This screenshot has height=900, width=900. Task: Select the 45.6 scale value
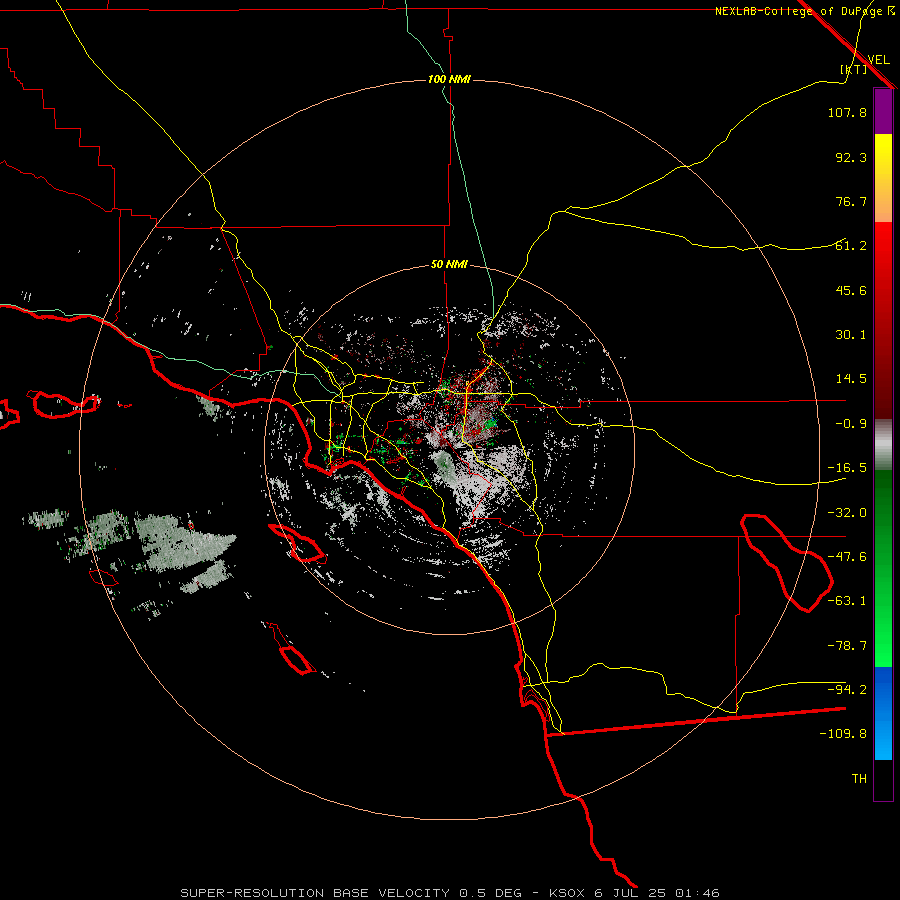pyautogui.click(x=851, y=290)
